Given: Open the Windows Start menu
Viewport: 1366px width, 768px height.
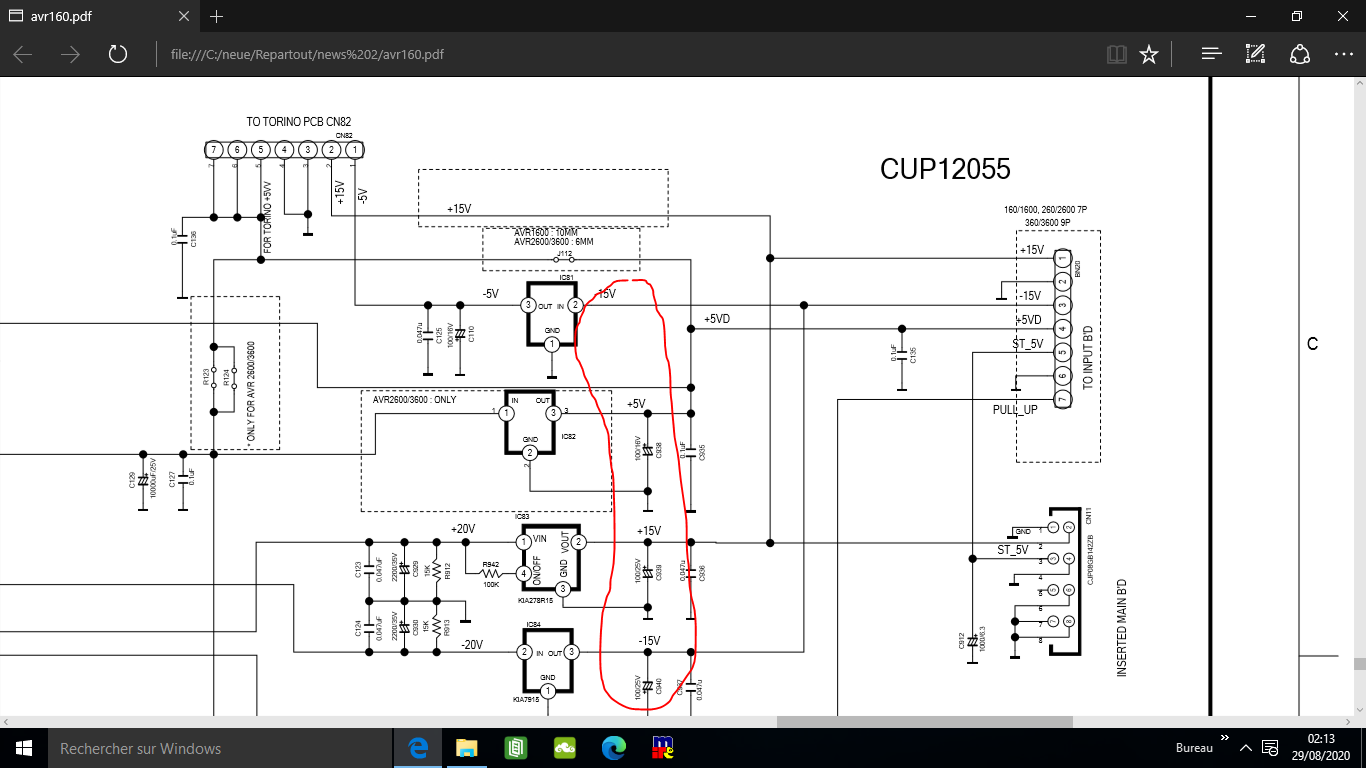Looking at the screenshot, I should (x=24, y=748).
